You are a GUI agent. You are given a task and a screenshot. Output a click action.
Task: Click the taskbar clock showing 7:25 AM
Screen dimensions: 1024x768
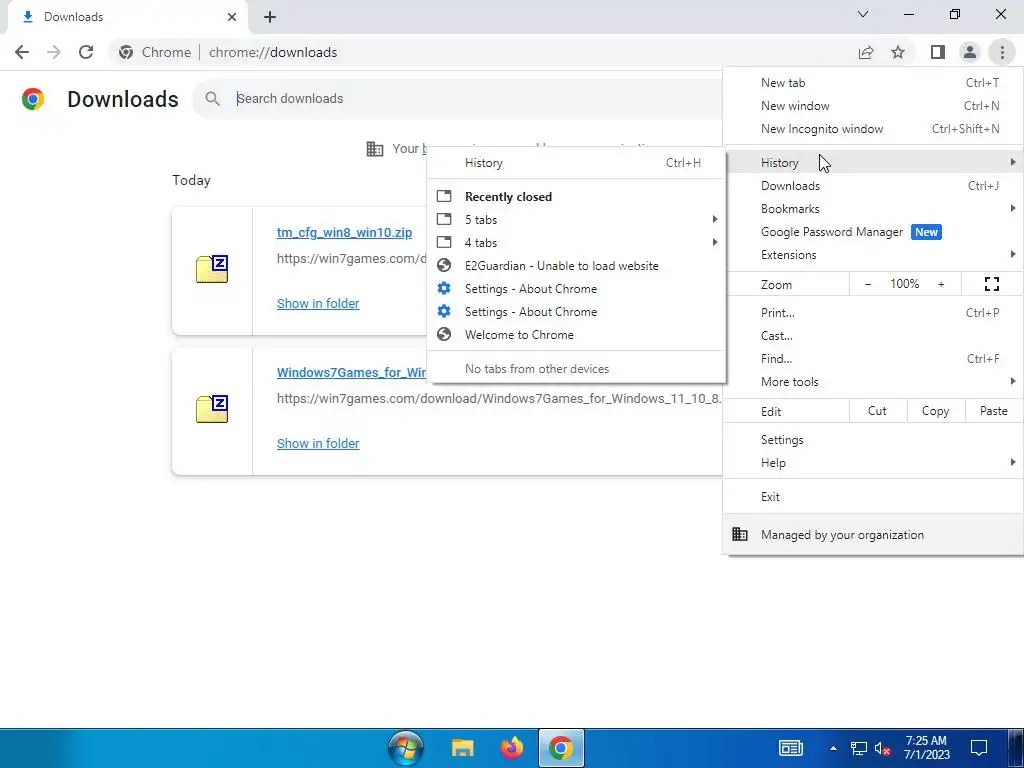(926, 748)
